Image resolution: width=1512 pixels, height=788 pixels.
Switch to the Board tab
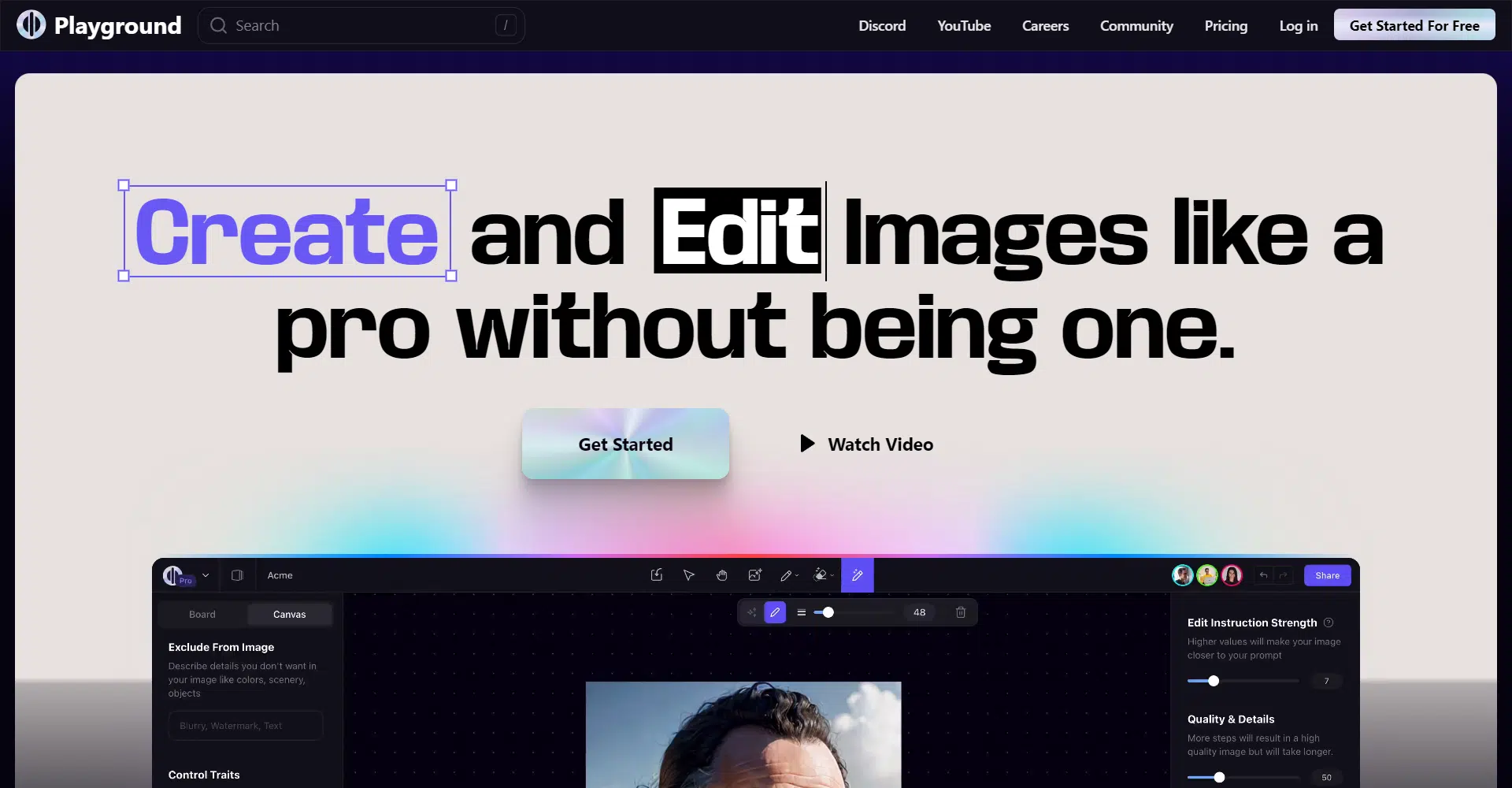click(x=202, y=615)
